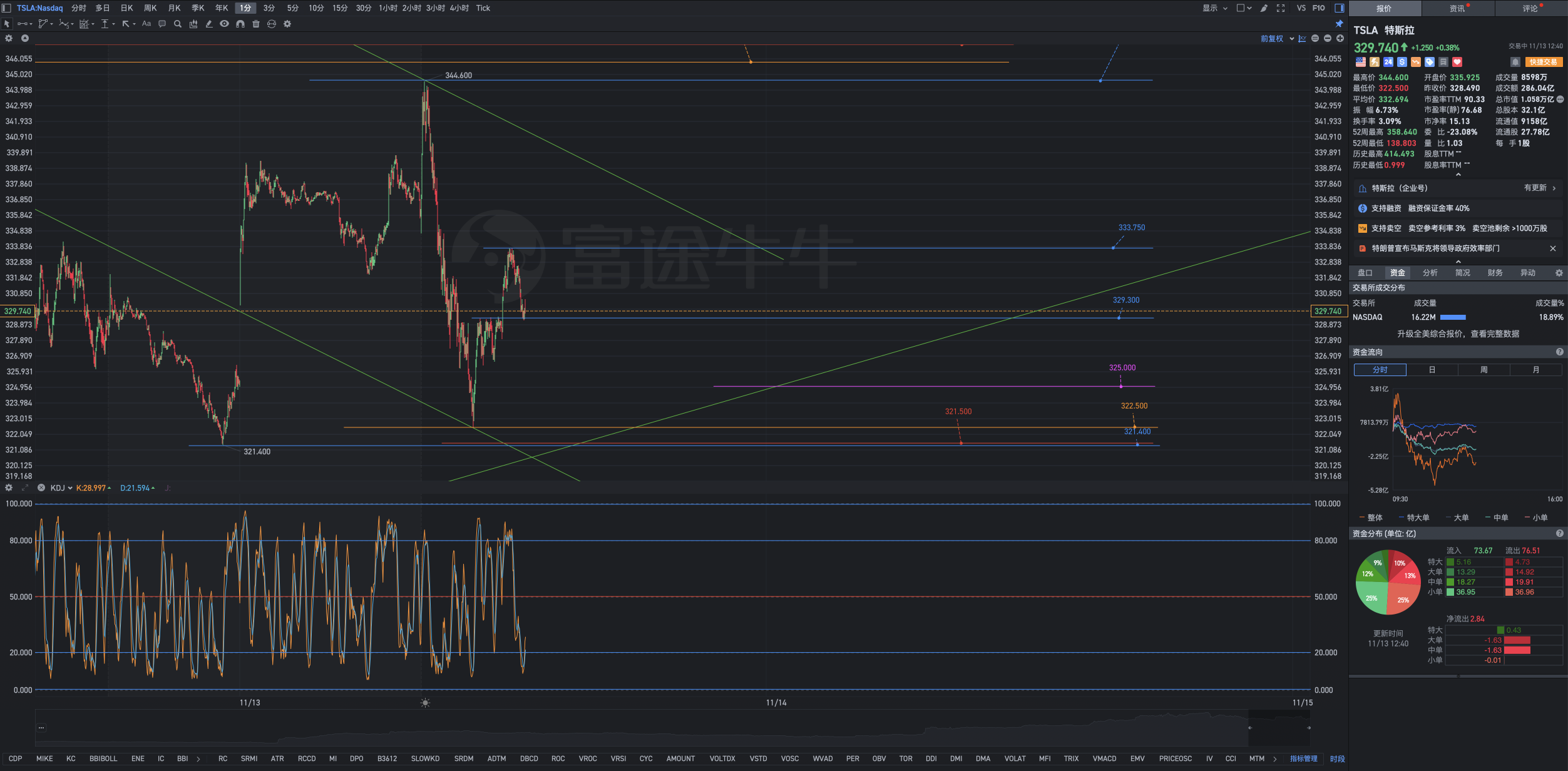Click the chart range navigator right handle
The height and width of the screenshot is (771, 1568).
click(1308, 728)
